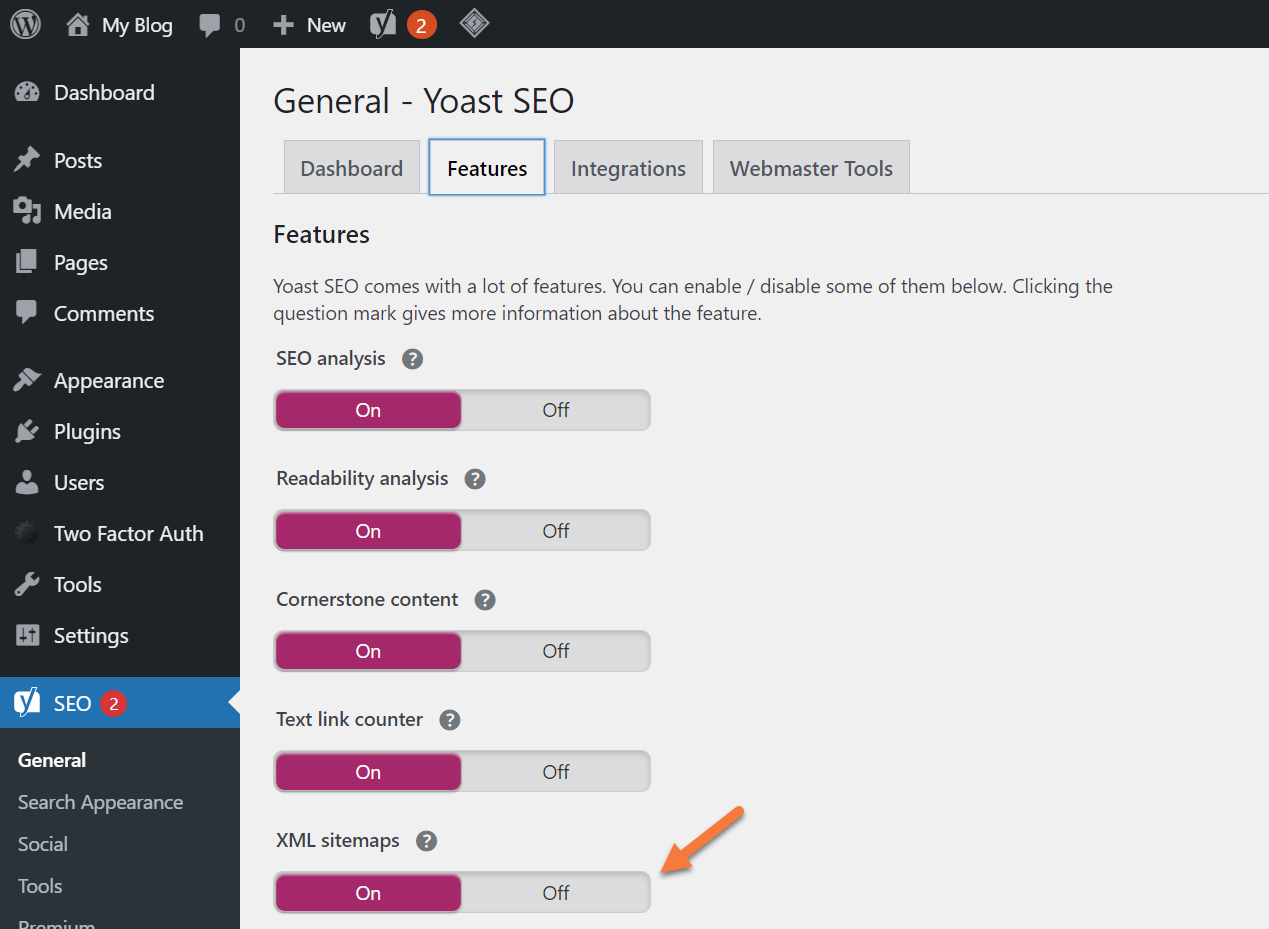Open the New content menu in admin bar
1269x929 pixels.
310,25
